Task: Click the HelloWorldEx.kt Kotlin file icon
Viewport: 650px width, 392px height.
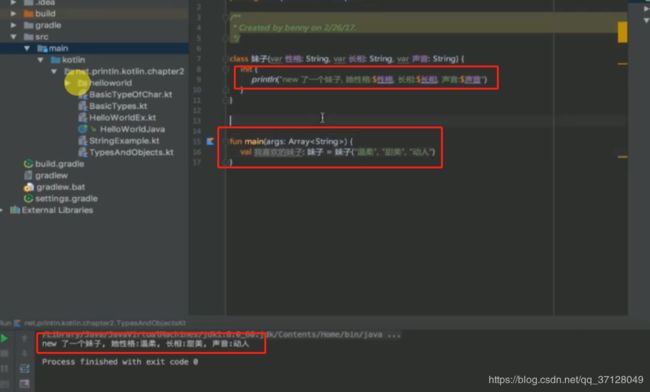Action: 83,118
